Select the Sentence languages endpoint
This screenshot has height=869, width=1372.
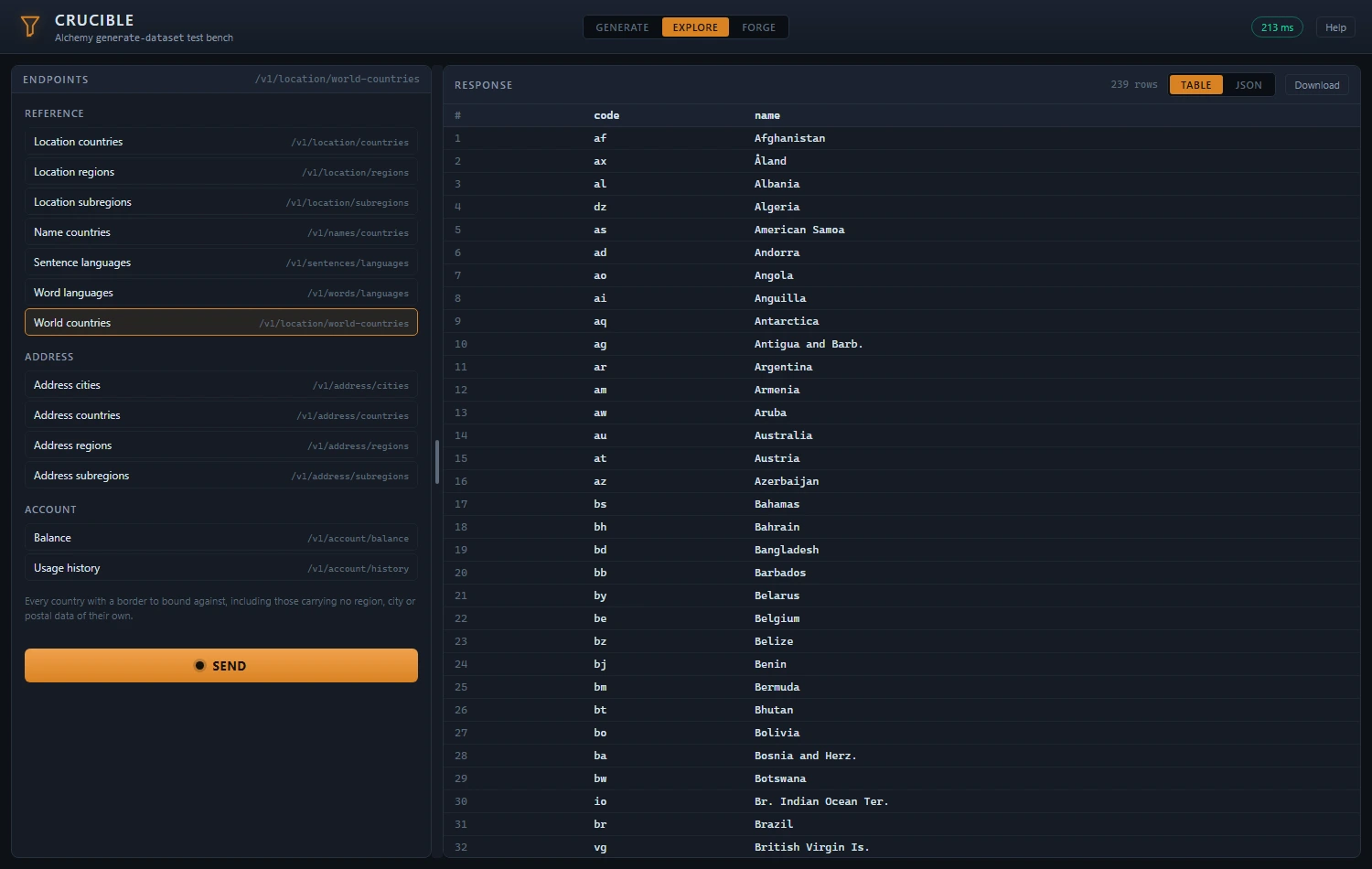coord(221,263)
